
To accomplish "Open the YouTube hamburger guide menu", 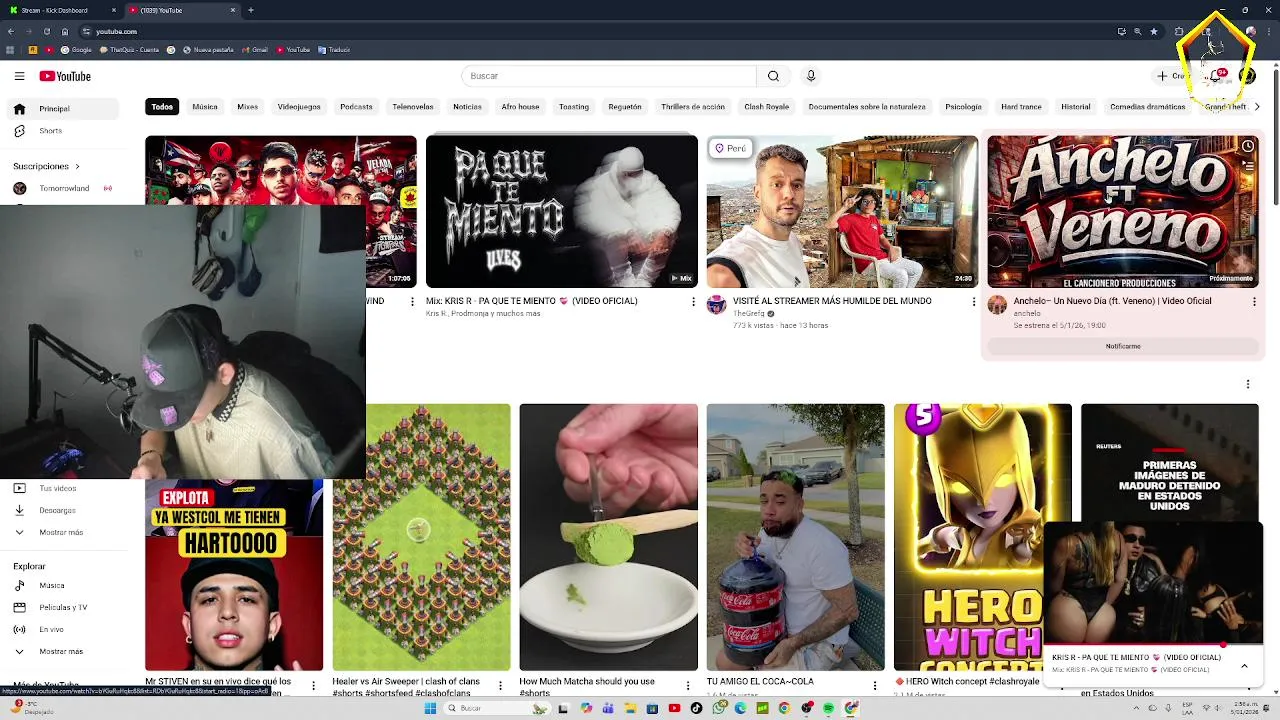I will [x=19, y=76].
